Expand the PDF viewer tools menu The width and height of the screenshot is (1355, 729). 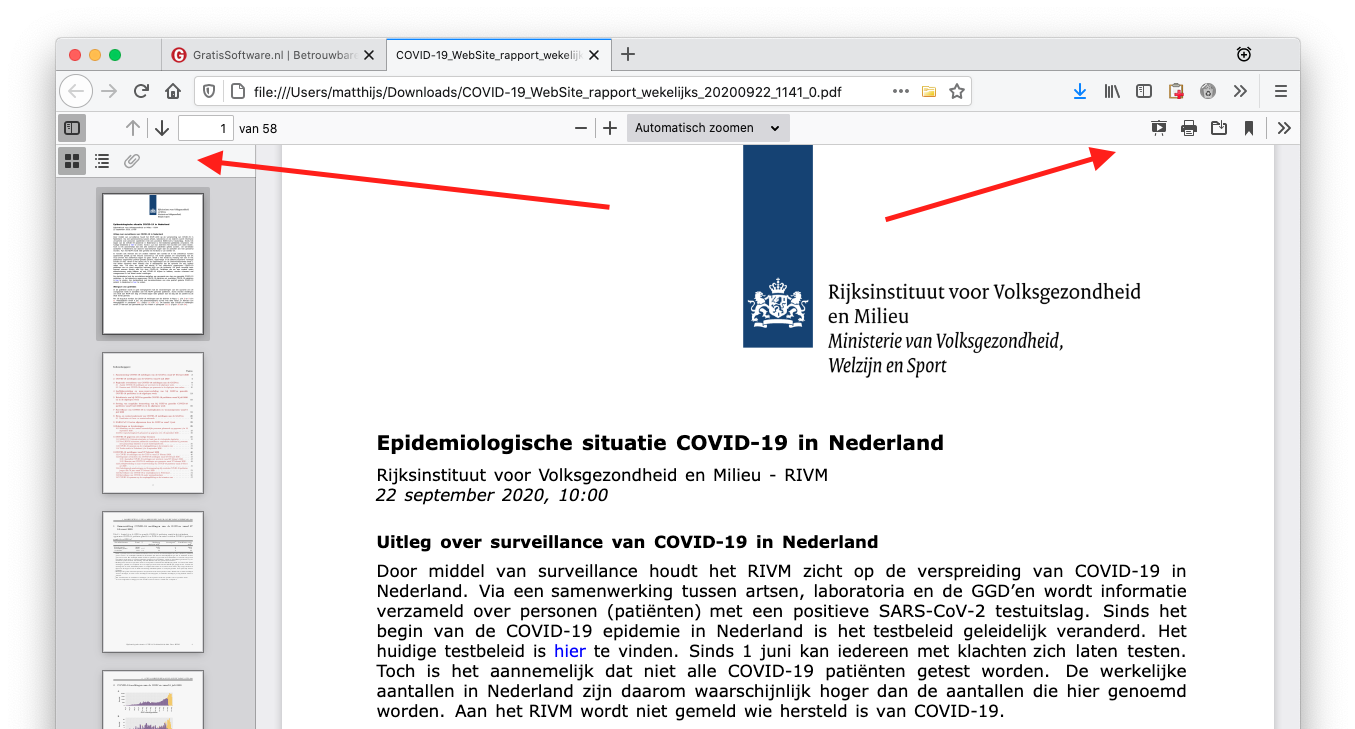pos(1285,128)
